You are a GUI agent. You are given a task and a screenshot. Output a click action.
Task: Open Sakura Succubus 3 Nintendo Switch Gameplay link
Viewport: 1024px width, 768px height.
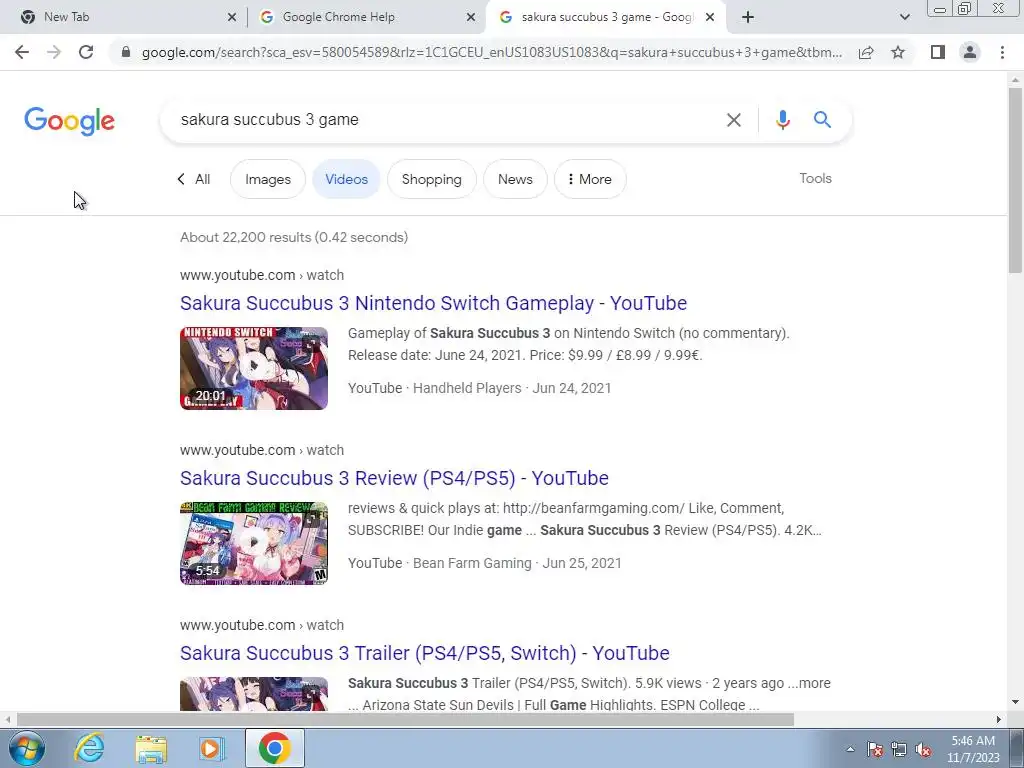coord(433,303)
